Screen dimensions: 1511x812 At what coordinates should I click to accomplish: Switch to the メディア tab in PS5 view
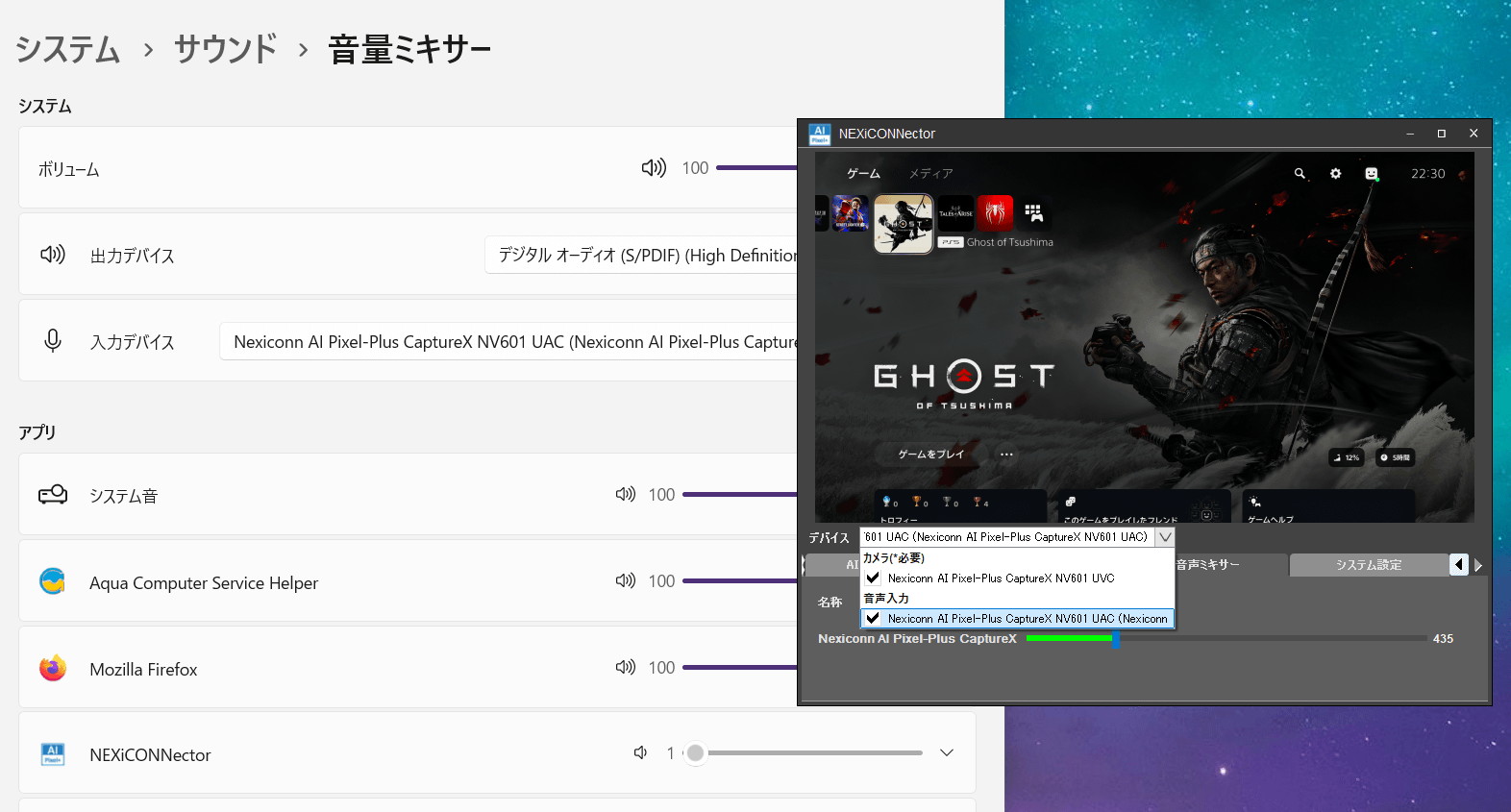pyautogui.click(x=930, y=174)
